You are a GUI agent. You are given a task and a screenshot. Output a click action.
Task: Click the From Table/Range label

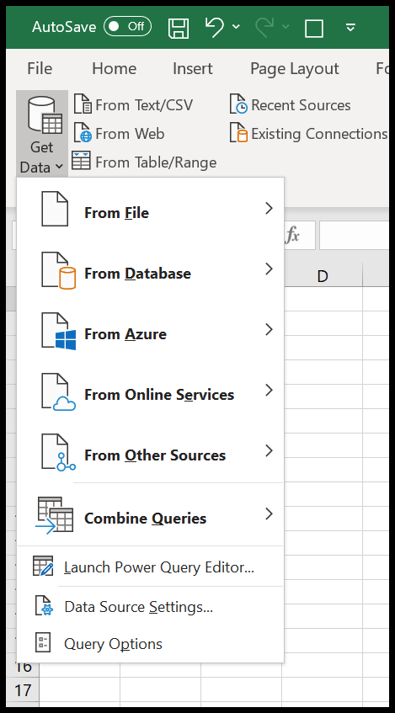tap(156, 162)
